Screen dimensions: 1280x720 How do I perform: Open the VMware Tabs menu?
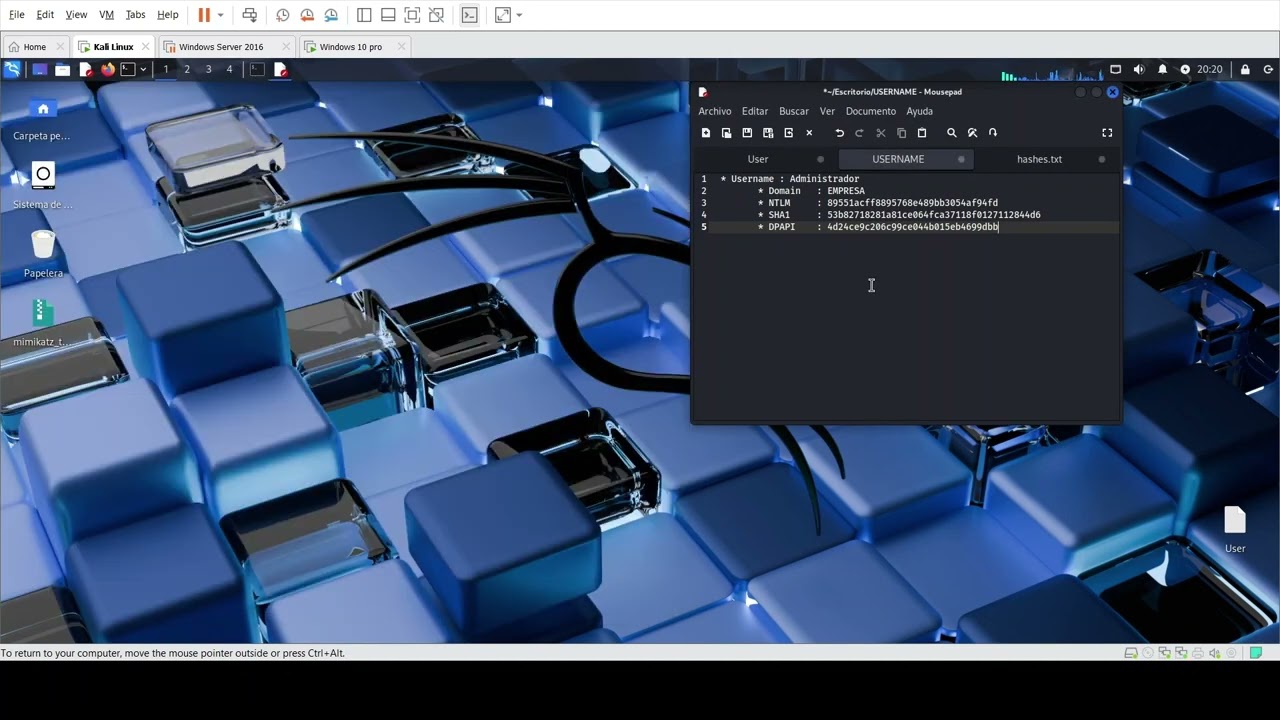click(x=135, y=15)
